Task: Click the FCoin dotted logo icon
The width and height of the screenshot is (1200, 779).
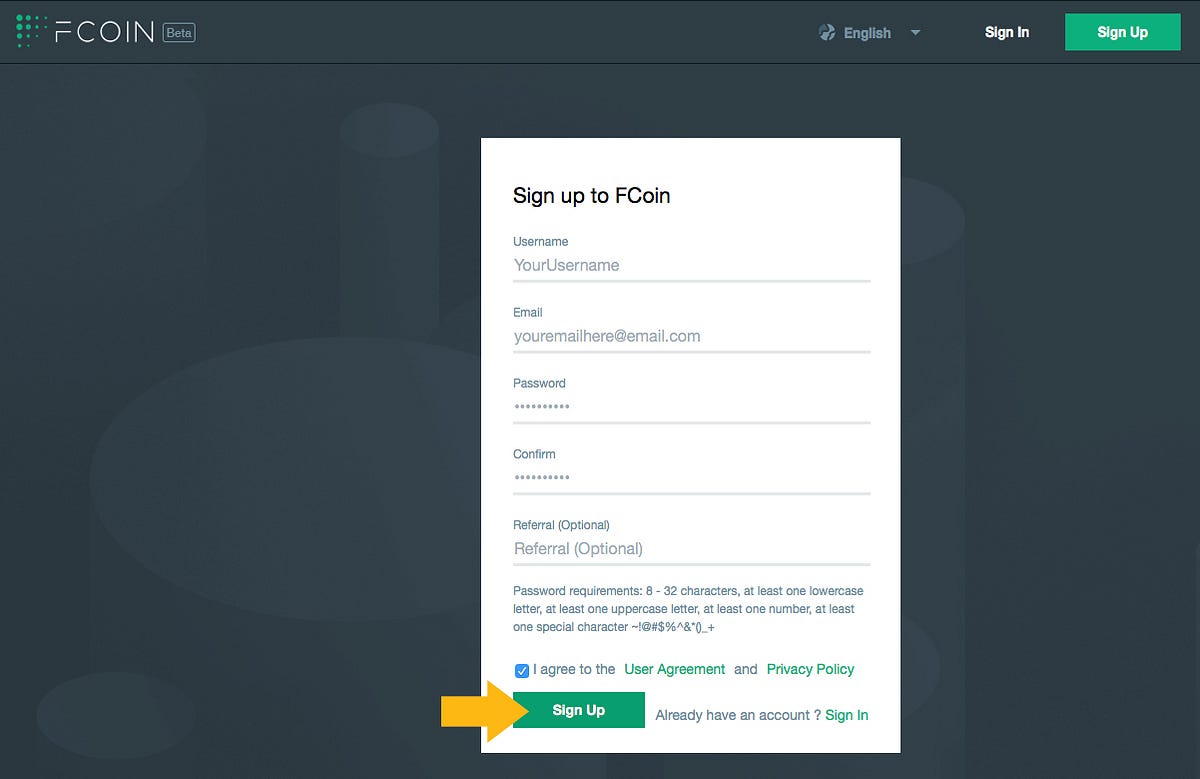Action: (32, 32)
